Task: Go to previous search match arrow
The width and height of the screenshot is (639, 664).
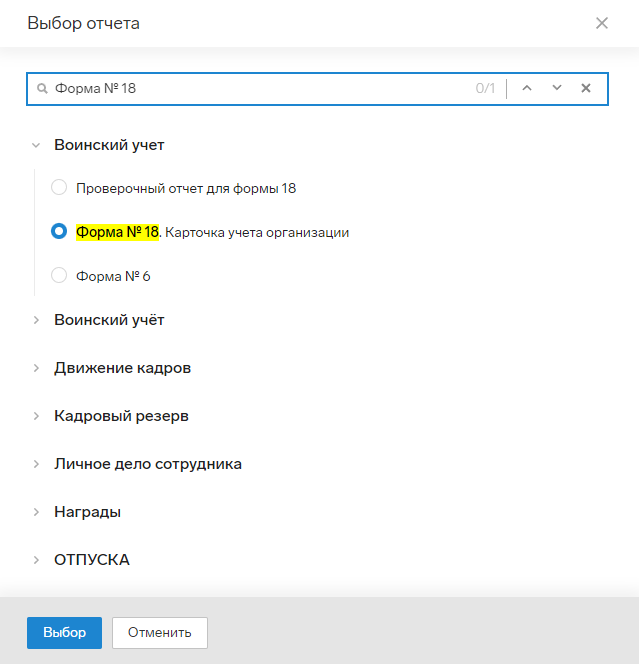Action: coord(527,88)
